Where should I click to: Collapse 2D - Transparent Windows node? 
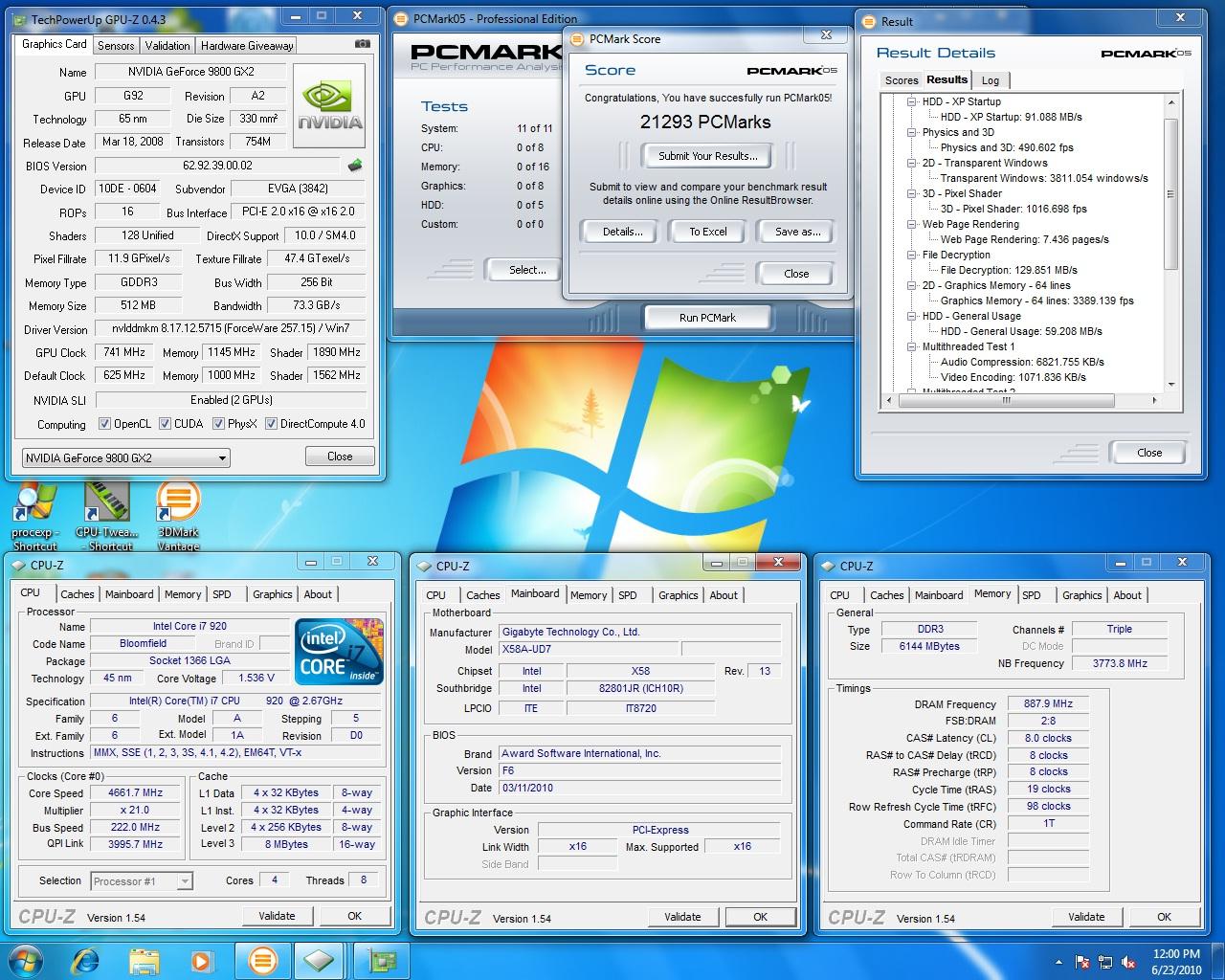click(910, 163)
